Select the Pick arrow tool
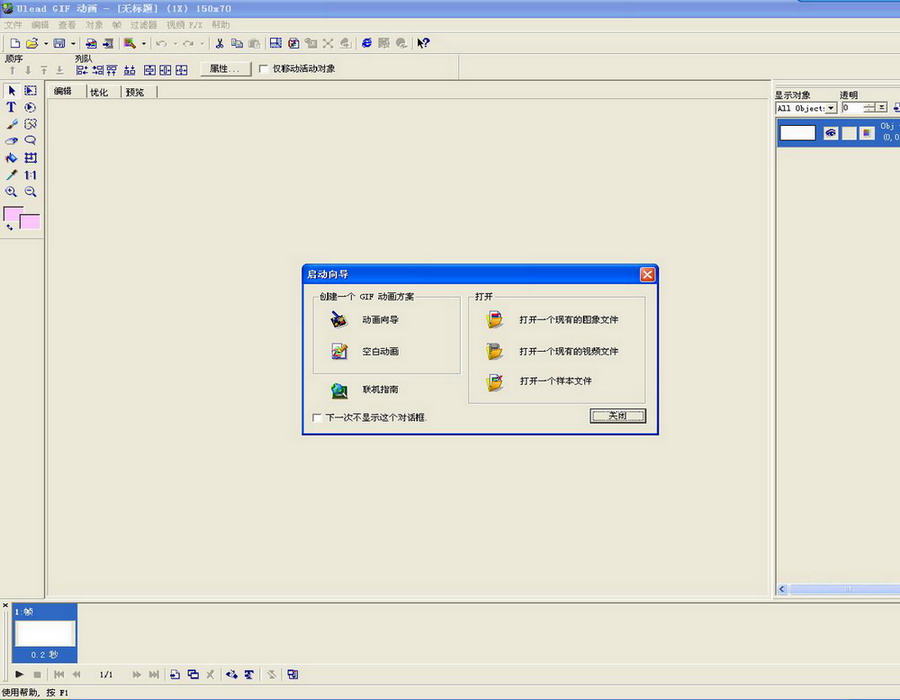This screenshot has height=700, width=900. 11,91
